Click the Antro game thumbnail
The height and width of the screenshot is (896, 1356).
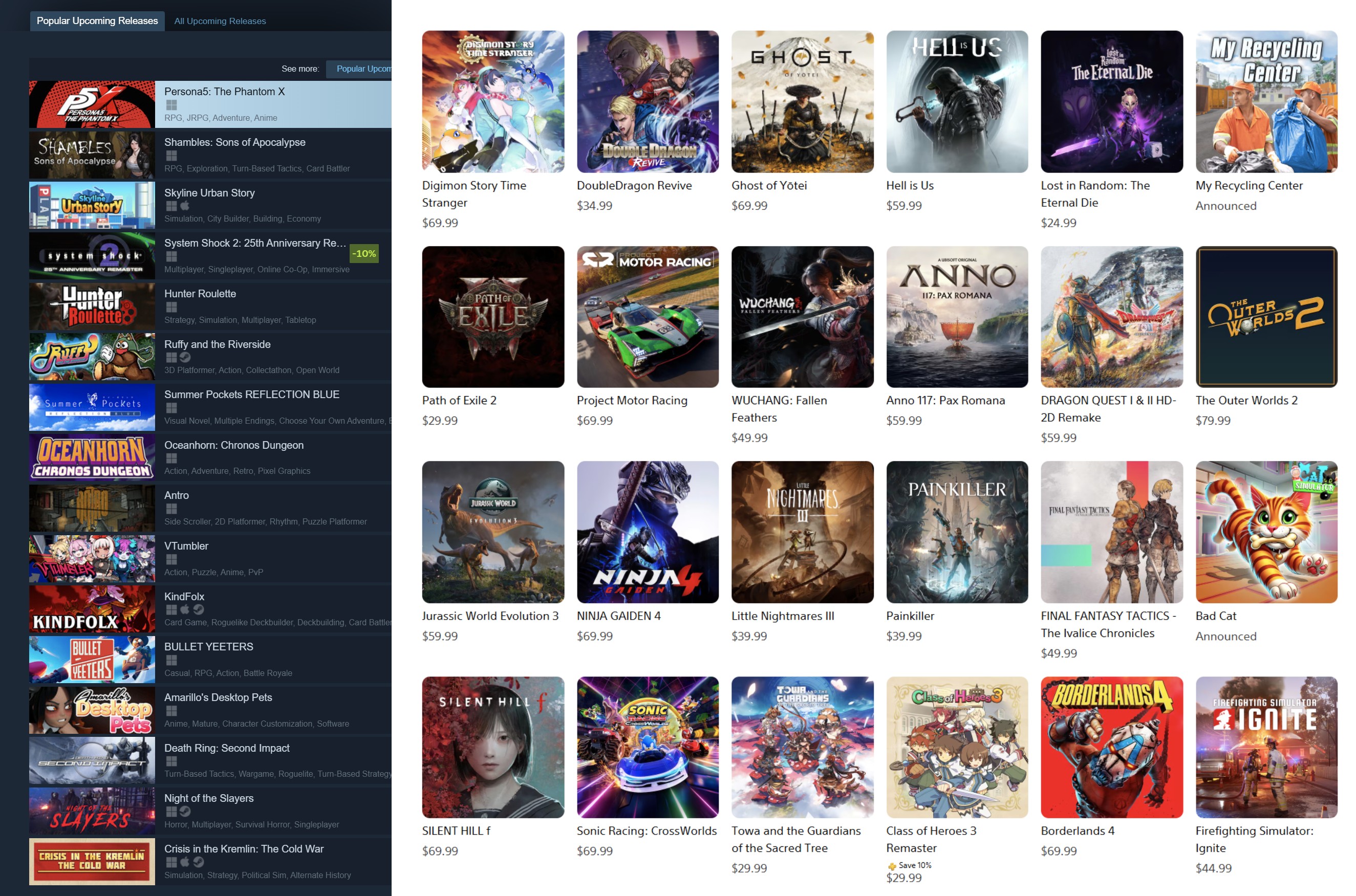[92, 508]
